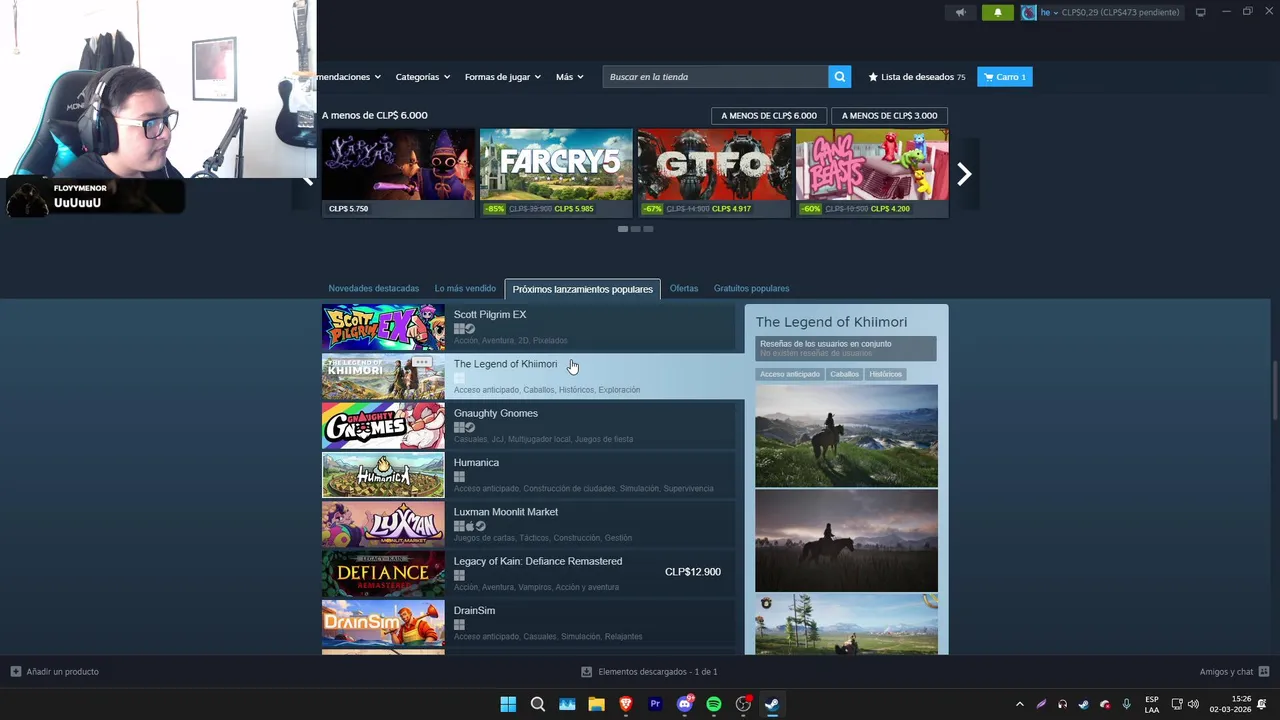Open Discord from the taskbar
The width and height of the screenshot is (1280, 720).
(685, 704)
